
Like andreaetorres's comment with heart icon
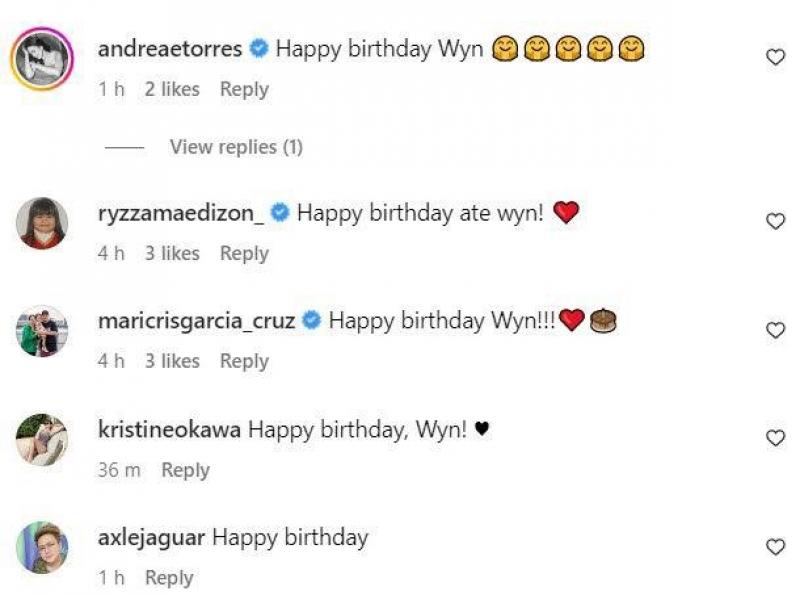coord(775,57)
